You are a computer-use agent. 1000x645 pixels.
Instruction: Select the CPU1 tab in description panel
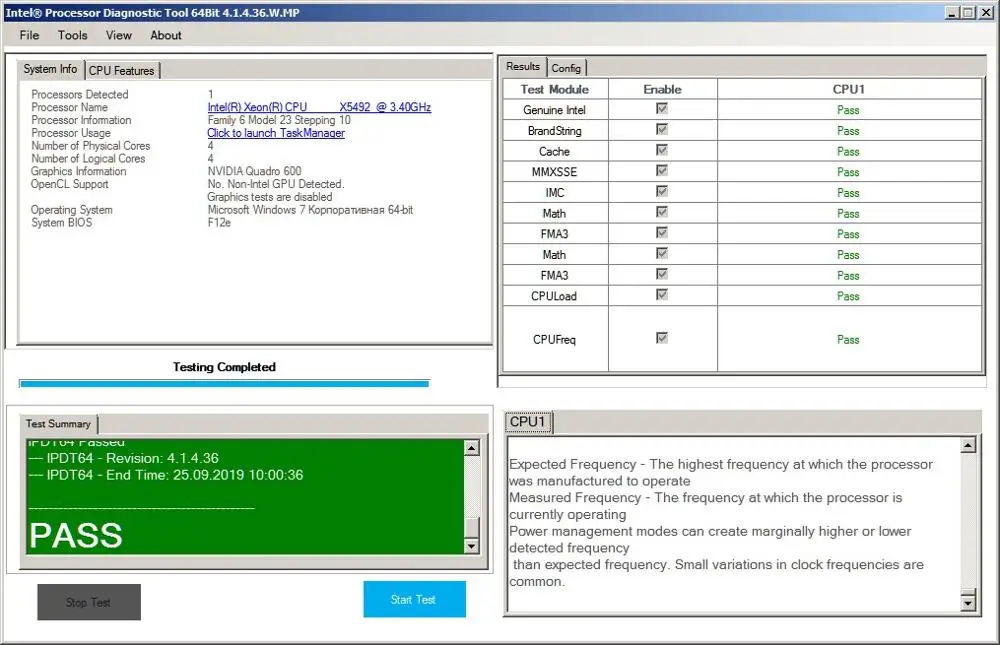pyautogui.click(x=527, y=422)
